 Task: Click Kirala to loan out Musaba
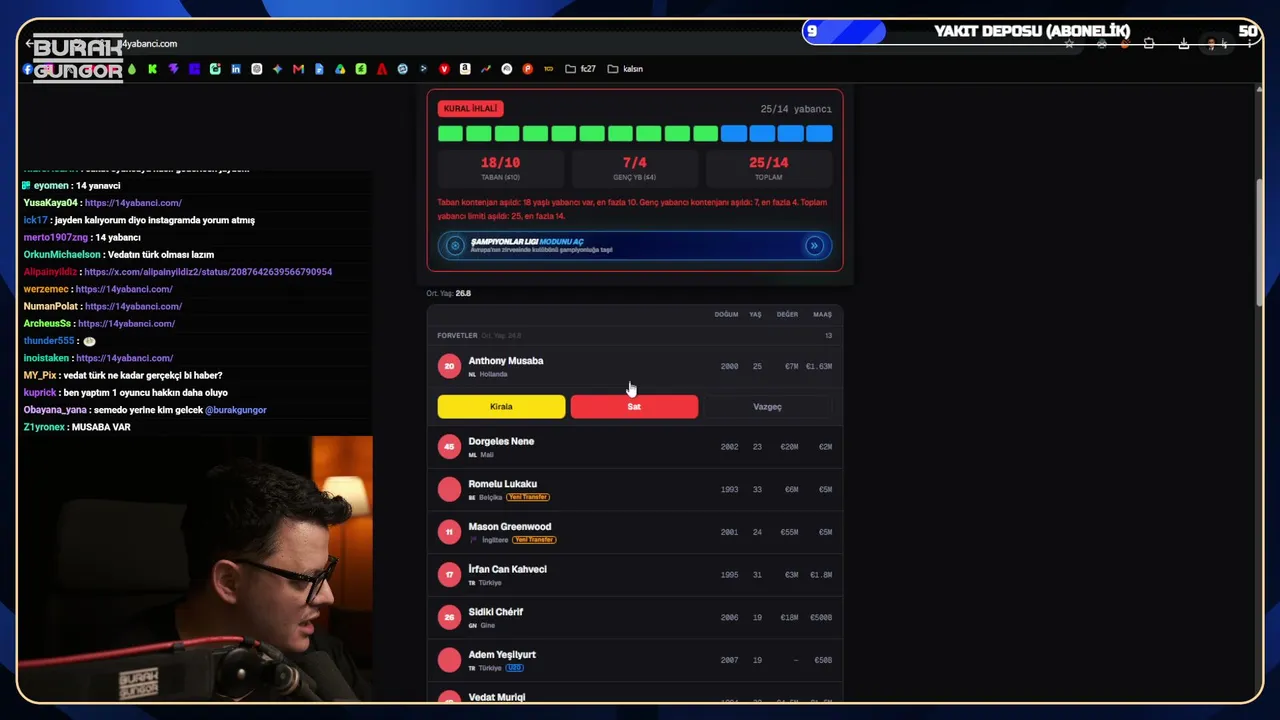click(x=501, y=407)
